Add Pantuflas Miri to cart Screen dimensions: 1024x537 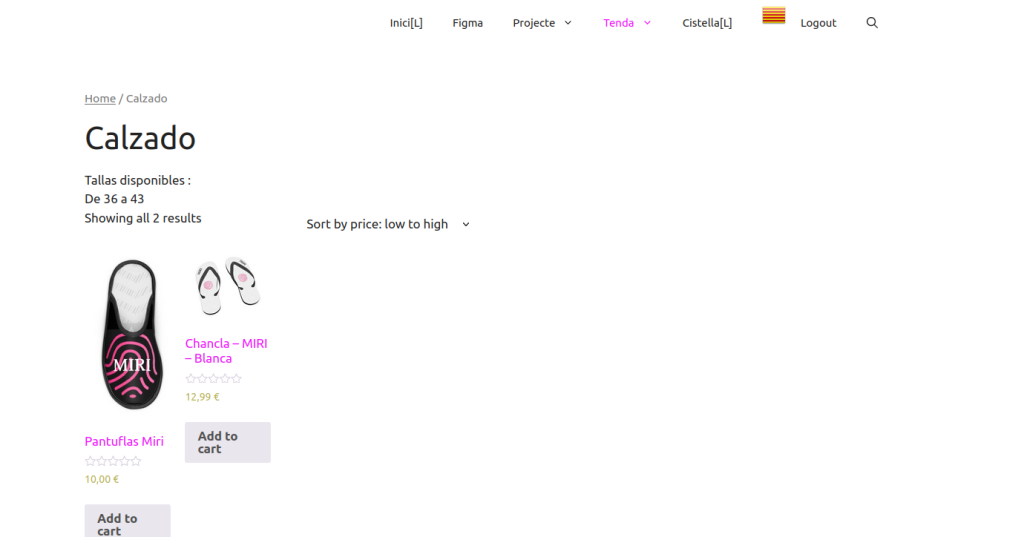(127, 521)
